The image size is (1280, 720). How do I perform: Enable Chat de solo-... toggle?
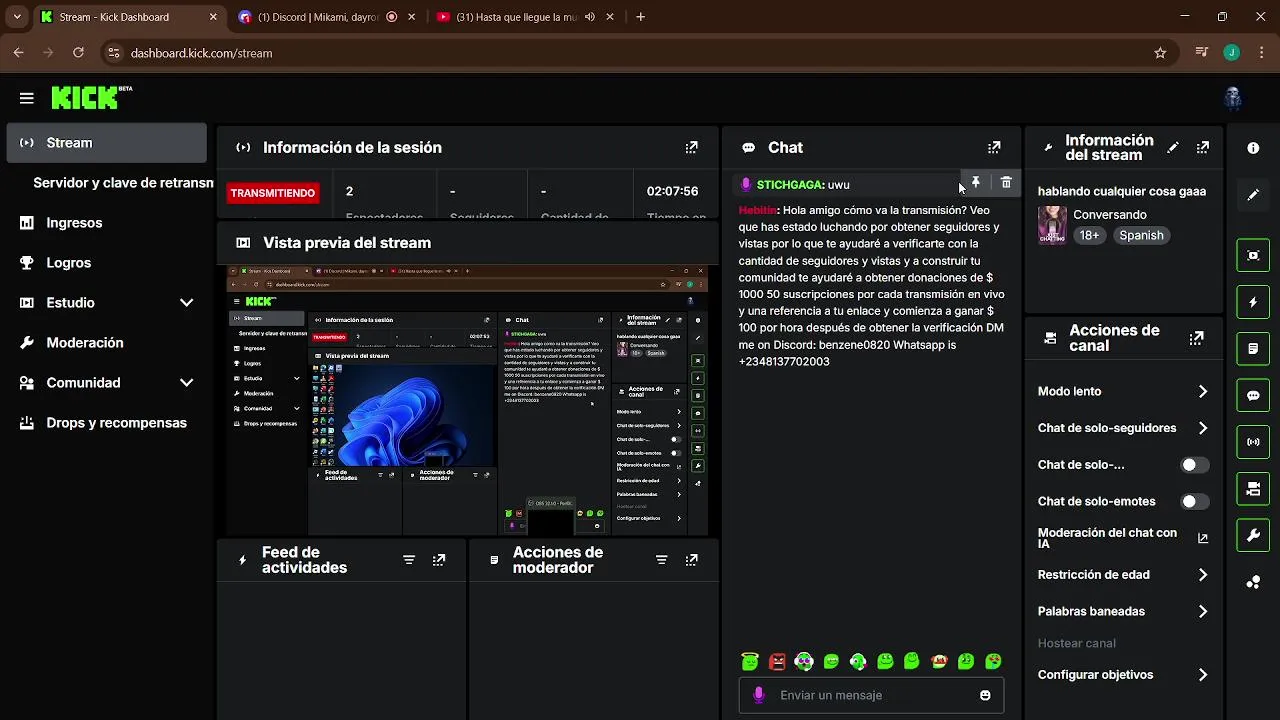pyautogui.click(x=1194, y=465)
